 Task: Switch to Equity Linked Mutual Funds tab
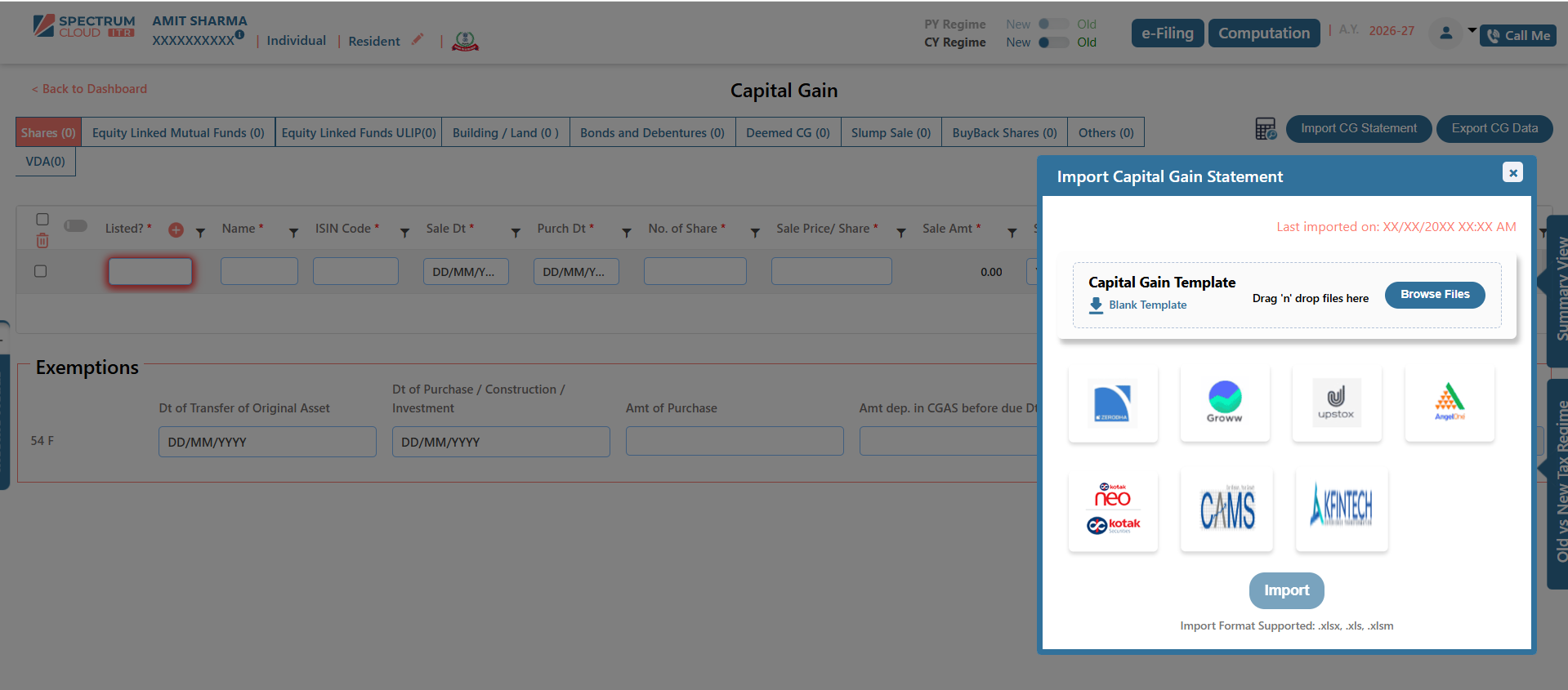[178, 132]
